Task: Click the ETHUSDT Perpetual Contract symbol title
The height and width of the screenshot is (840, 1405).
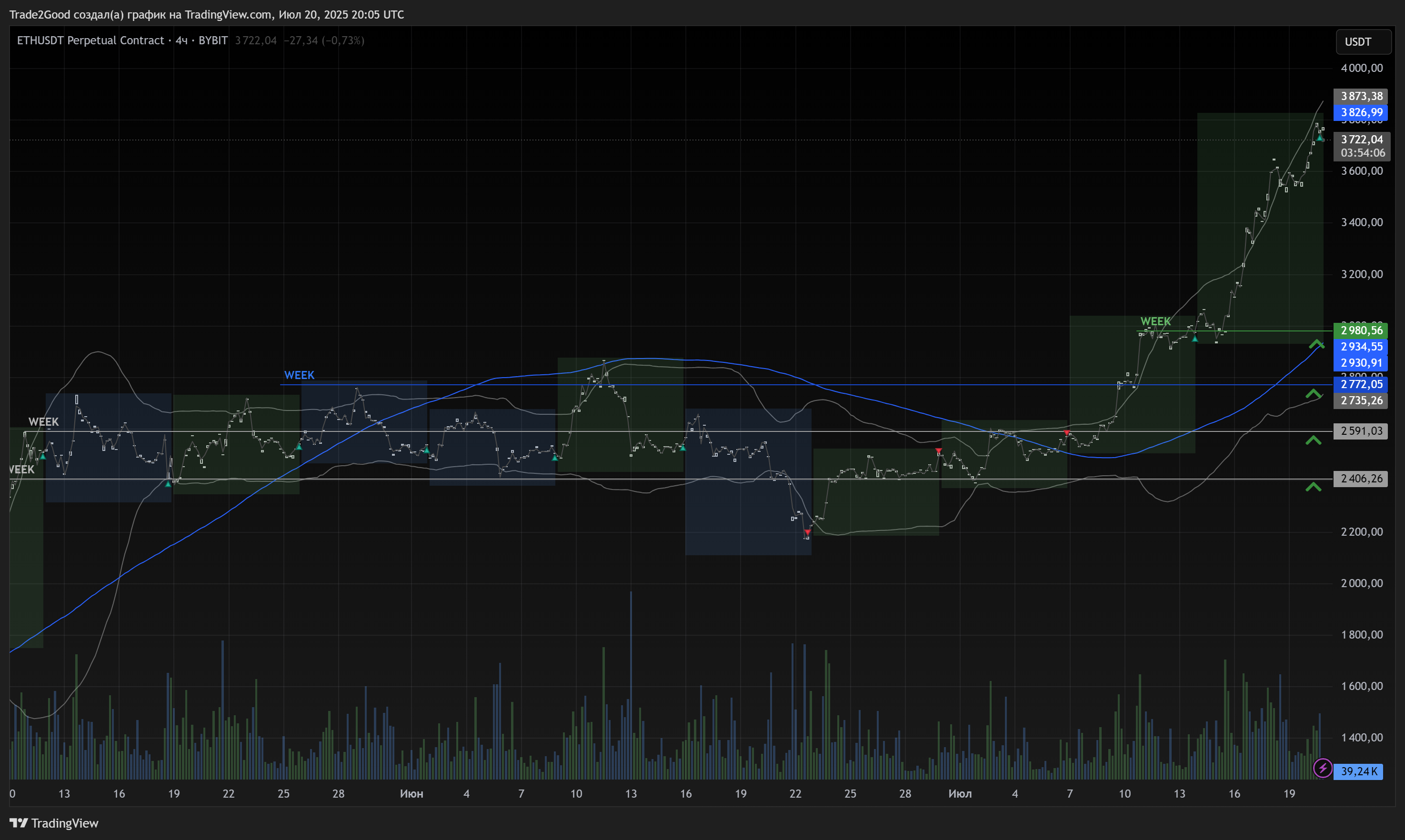Action: 90,40
